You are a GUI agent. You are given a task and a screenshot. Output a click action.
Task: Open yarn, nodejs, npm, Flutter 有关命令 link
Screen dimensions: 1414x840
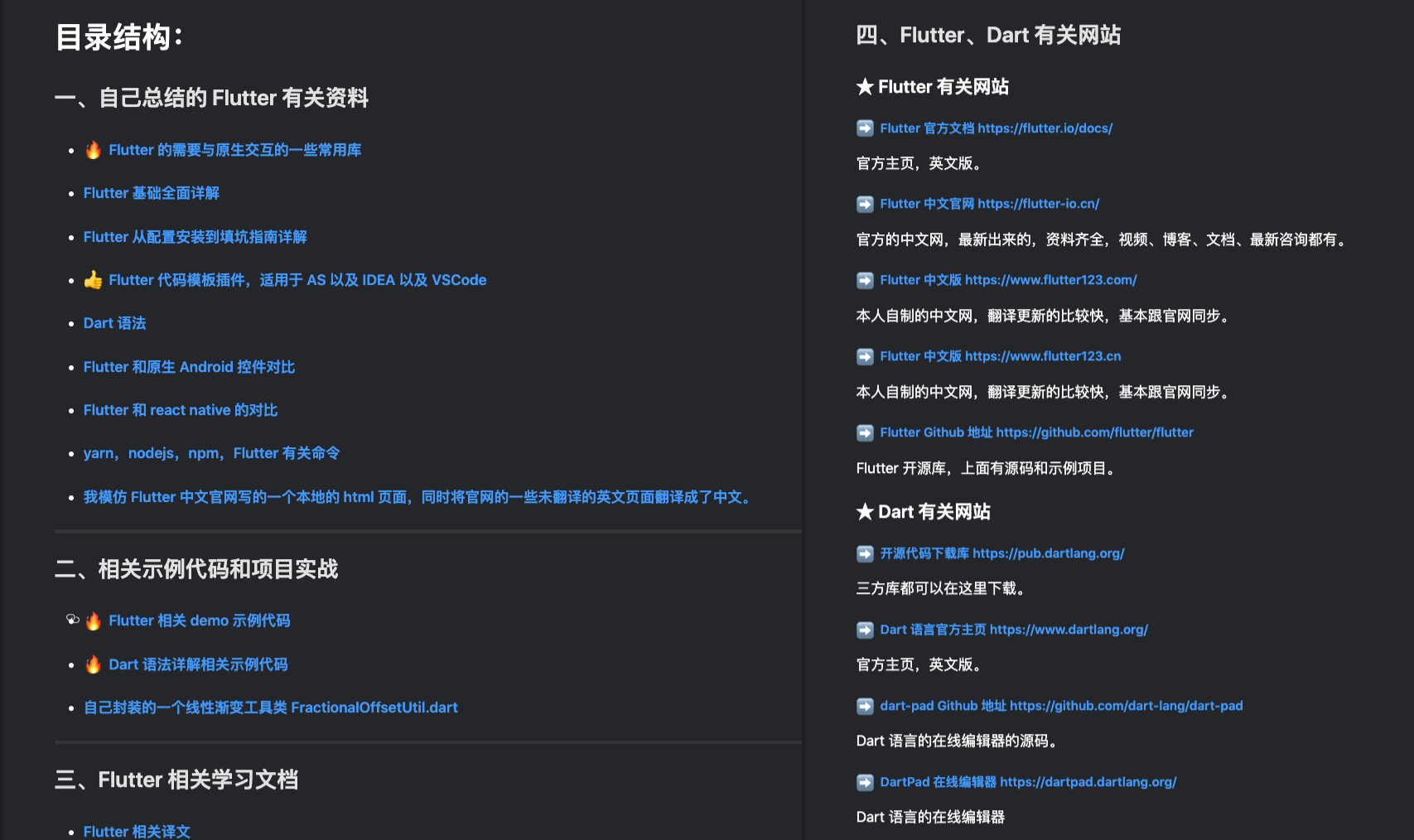click(212, 453)
